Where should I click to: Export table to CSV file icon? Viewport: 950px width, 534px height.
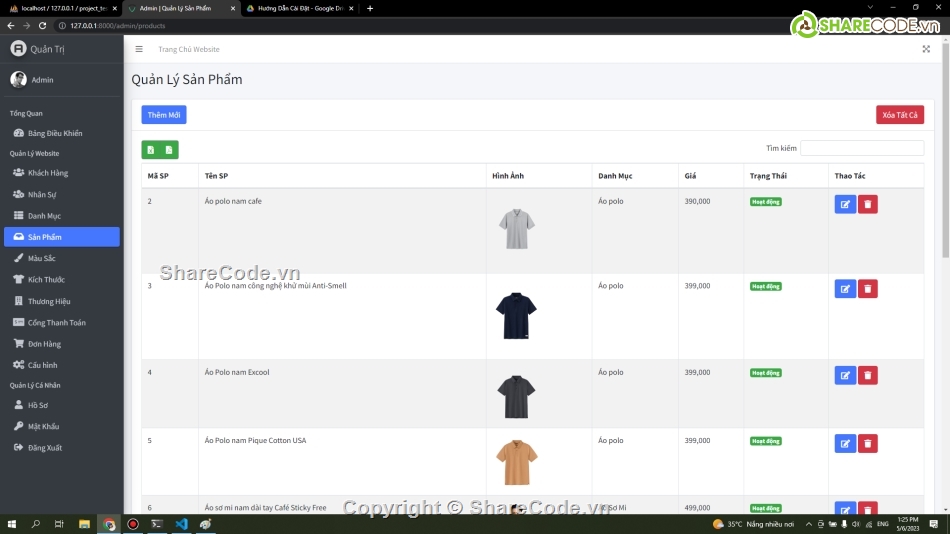pyautogui.click(x=169, y=150)
